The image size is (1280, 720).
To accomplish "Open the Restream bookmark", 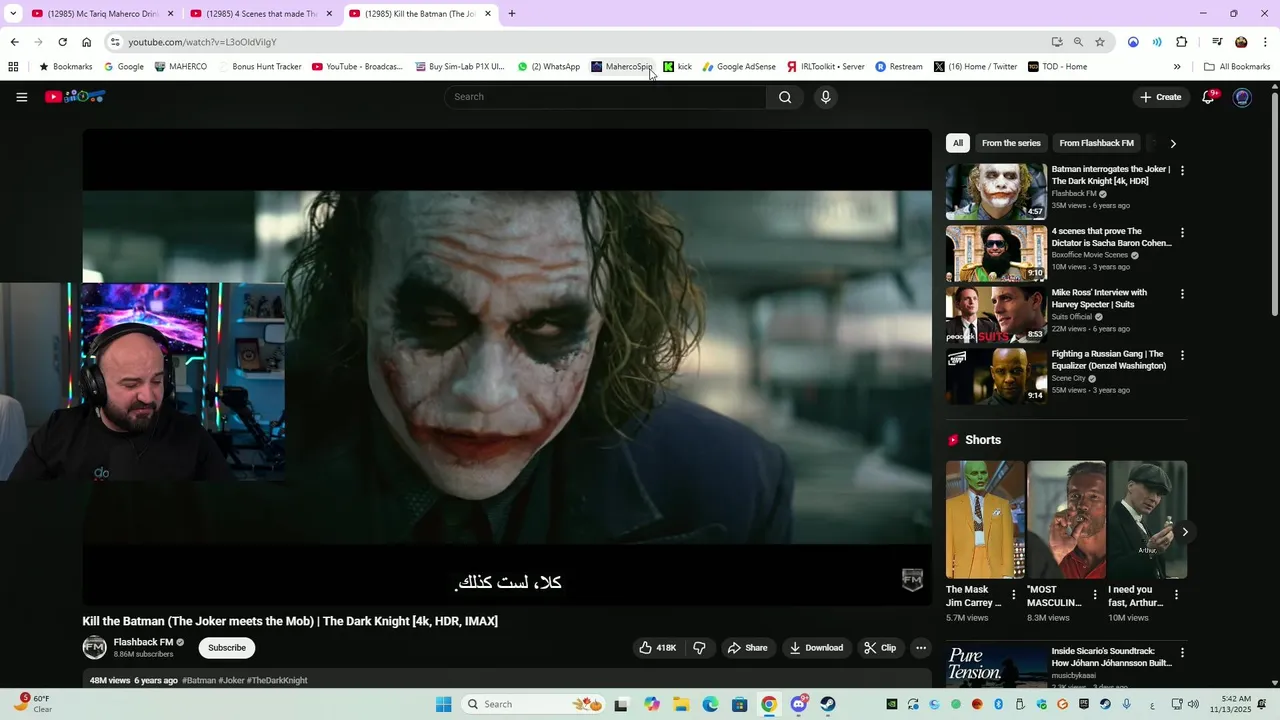I will click(899, 67).
